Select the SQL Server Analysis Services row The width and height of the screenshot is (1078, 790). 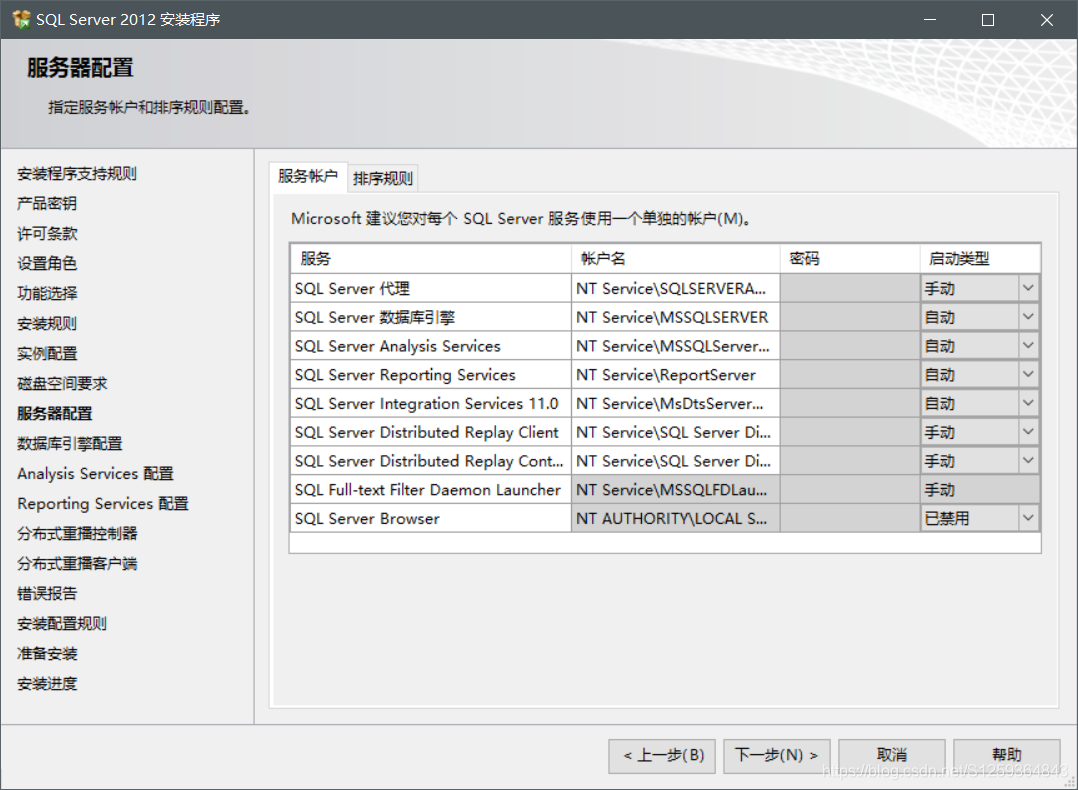tap(430, 346)
